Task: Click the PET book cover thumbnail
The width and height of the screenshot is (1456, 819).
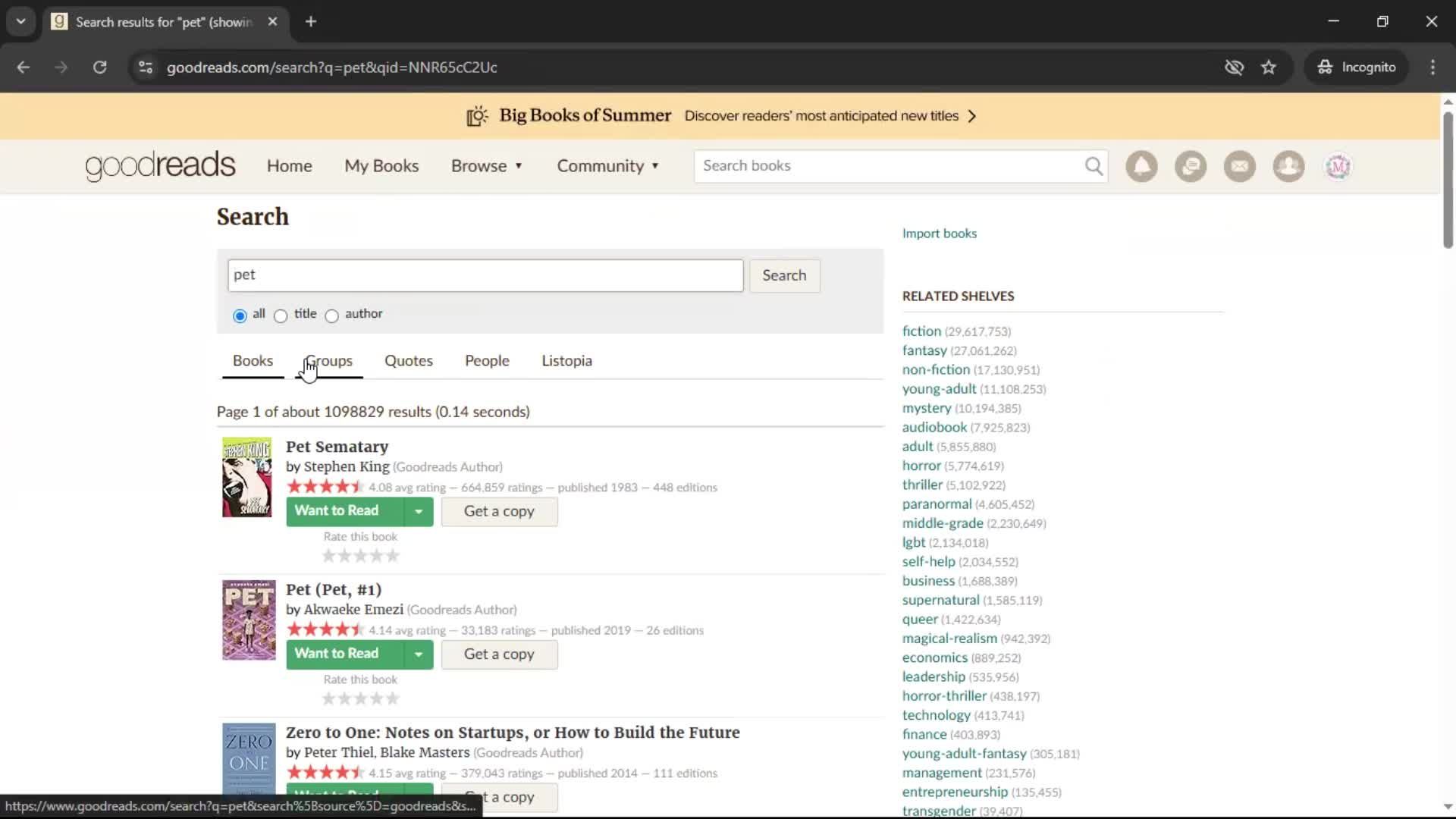Action: point(249,620)
